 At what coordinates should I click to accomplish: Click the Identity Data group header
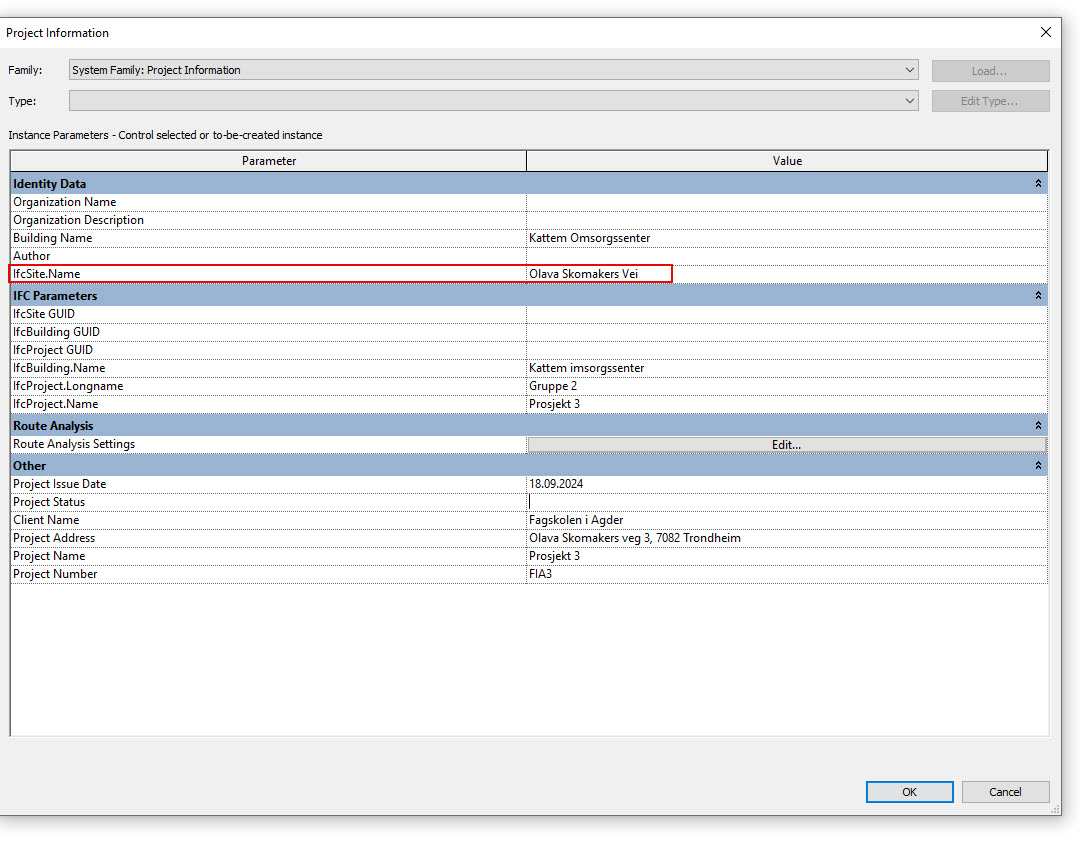[529, 184]
